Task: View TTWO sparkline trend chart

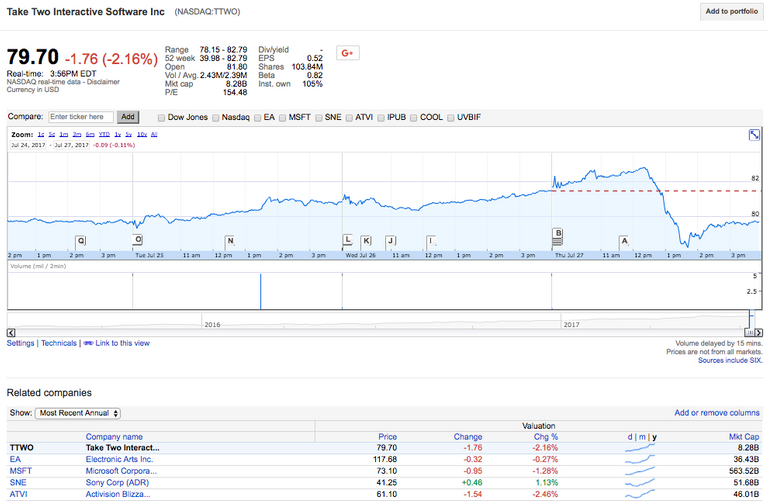Action: tap(640, 448)
